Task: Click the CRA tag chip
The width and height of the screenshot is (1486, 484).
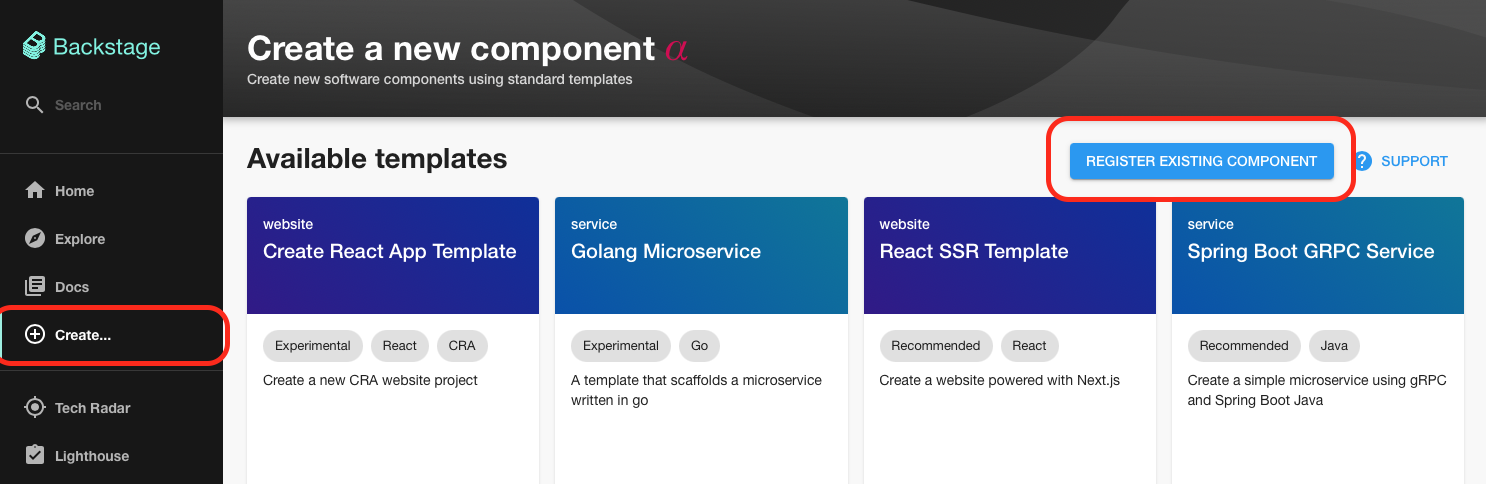Action: pyautogui.click(x=462, y=346)
